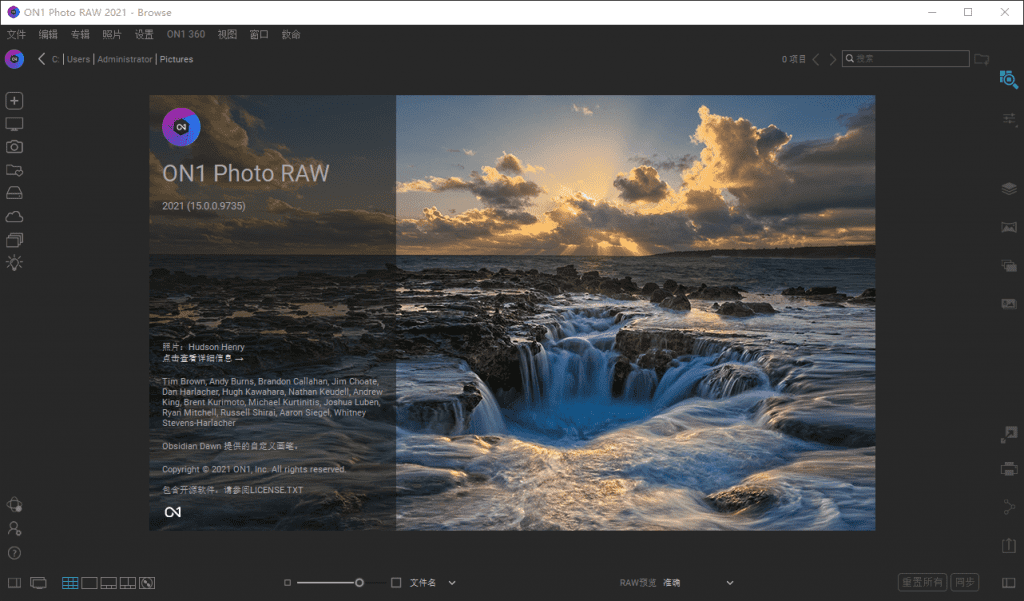
Task: Toggle the right panel visibility at bottom-right
Action: pos(1008,583)
